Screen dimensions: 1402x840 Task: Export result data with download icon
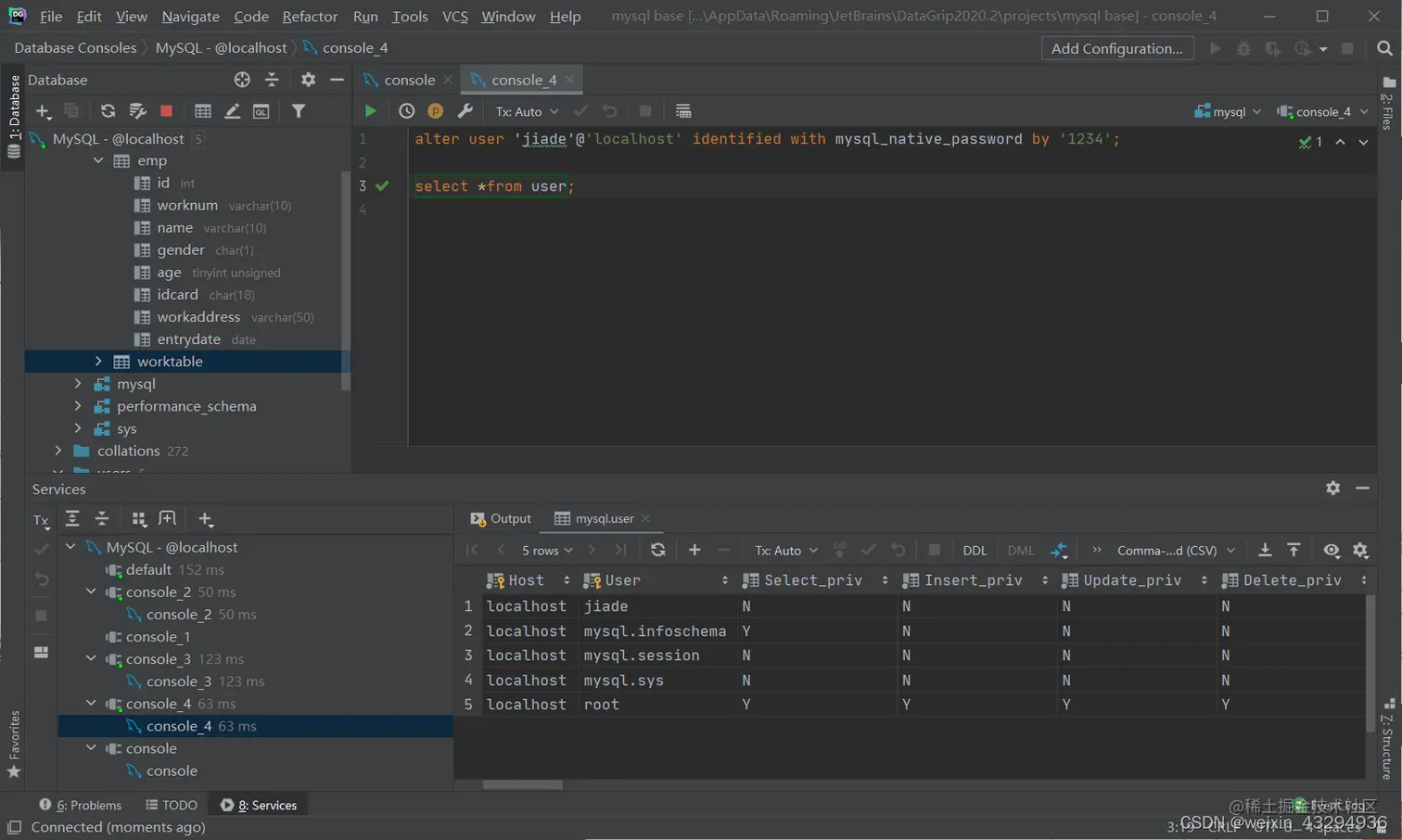(x=1265, y=550)
